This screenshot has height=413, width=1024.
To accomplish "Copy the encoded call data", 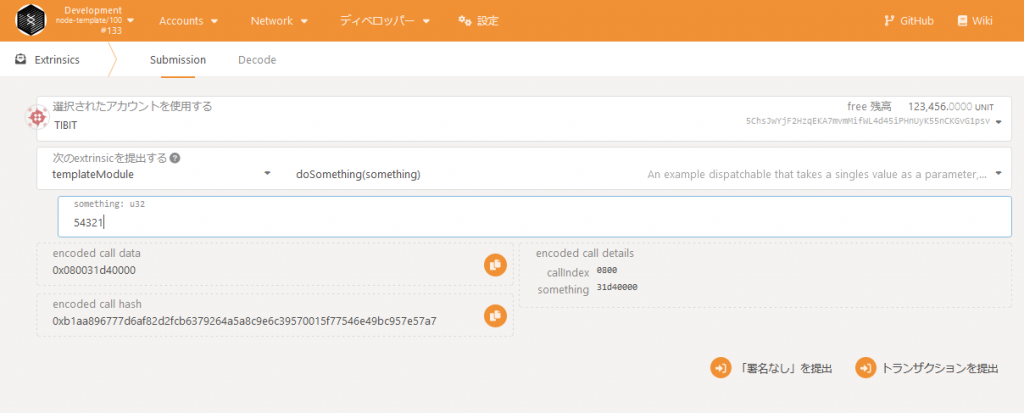I will click(494, 264).
